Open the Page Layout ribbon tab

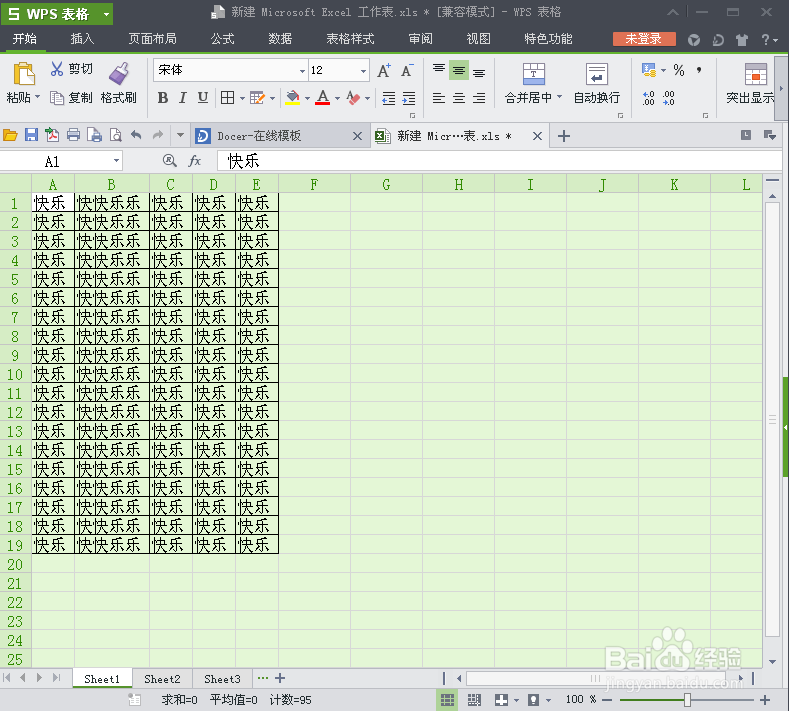[152, 39]
